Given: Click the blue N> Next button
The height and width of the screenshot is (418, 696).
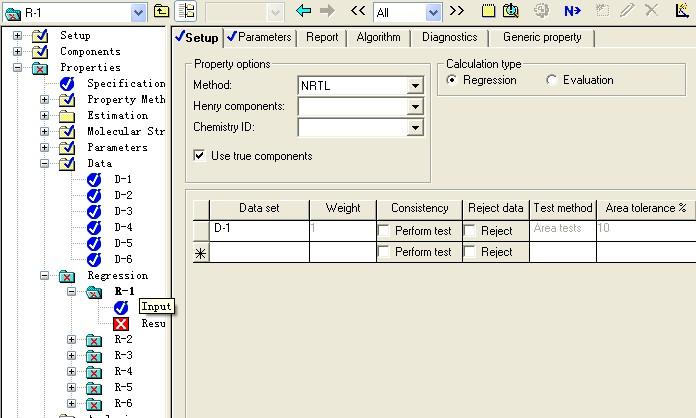Looking at the screenshot, I should (572, 11).
